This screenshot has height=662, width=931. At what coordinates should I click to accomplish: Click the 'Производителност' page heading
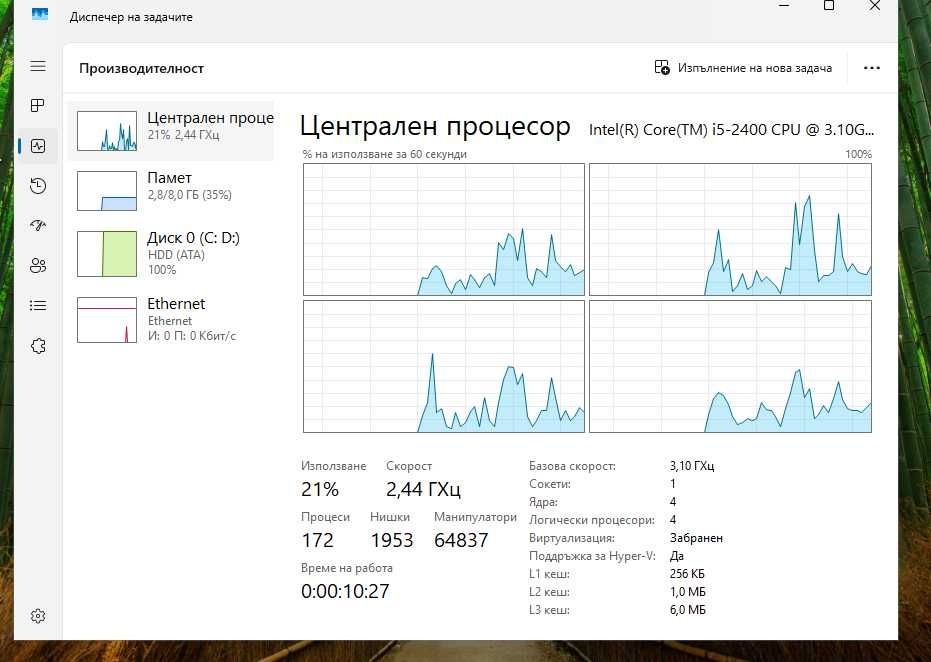pos(141,68)
